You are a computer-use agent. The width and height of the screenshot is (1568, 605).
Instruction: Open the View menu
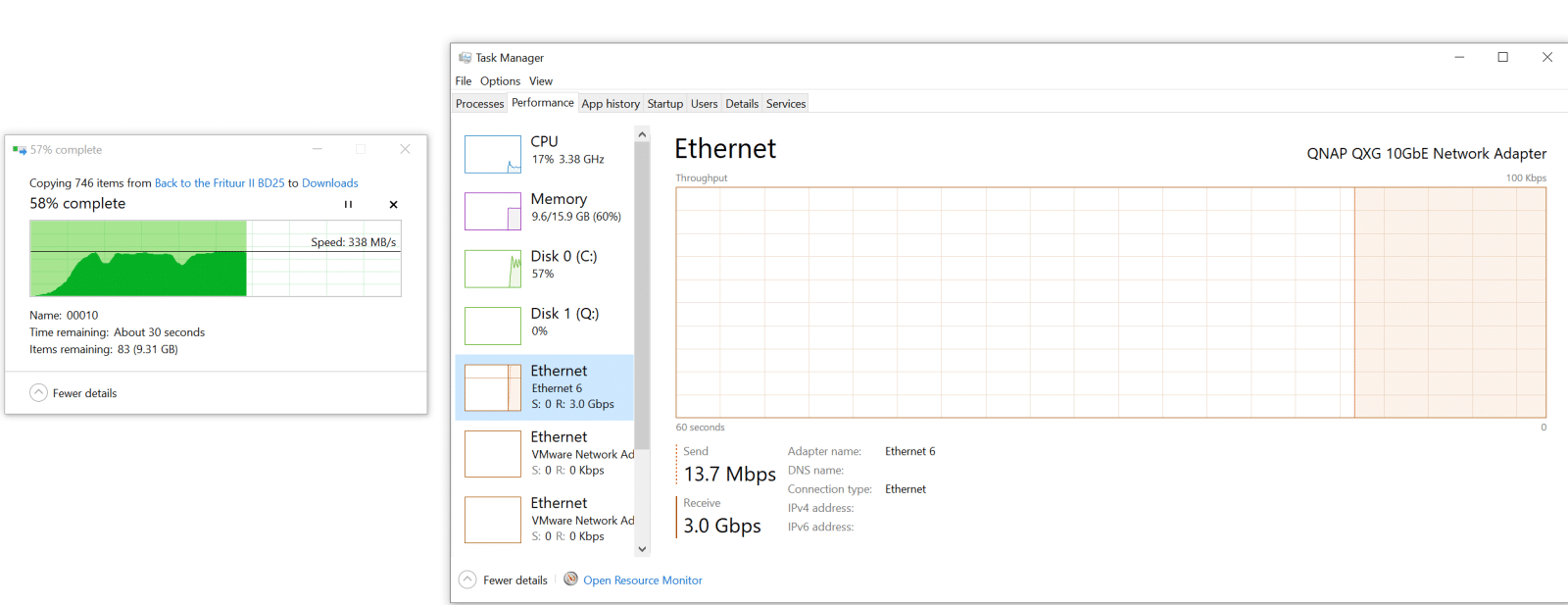(541, 81)
